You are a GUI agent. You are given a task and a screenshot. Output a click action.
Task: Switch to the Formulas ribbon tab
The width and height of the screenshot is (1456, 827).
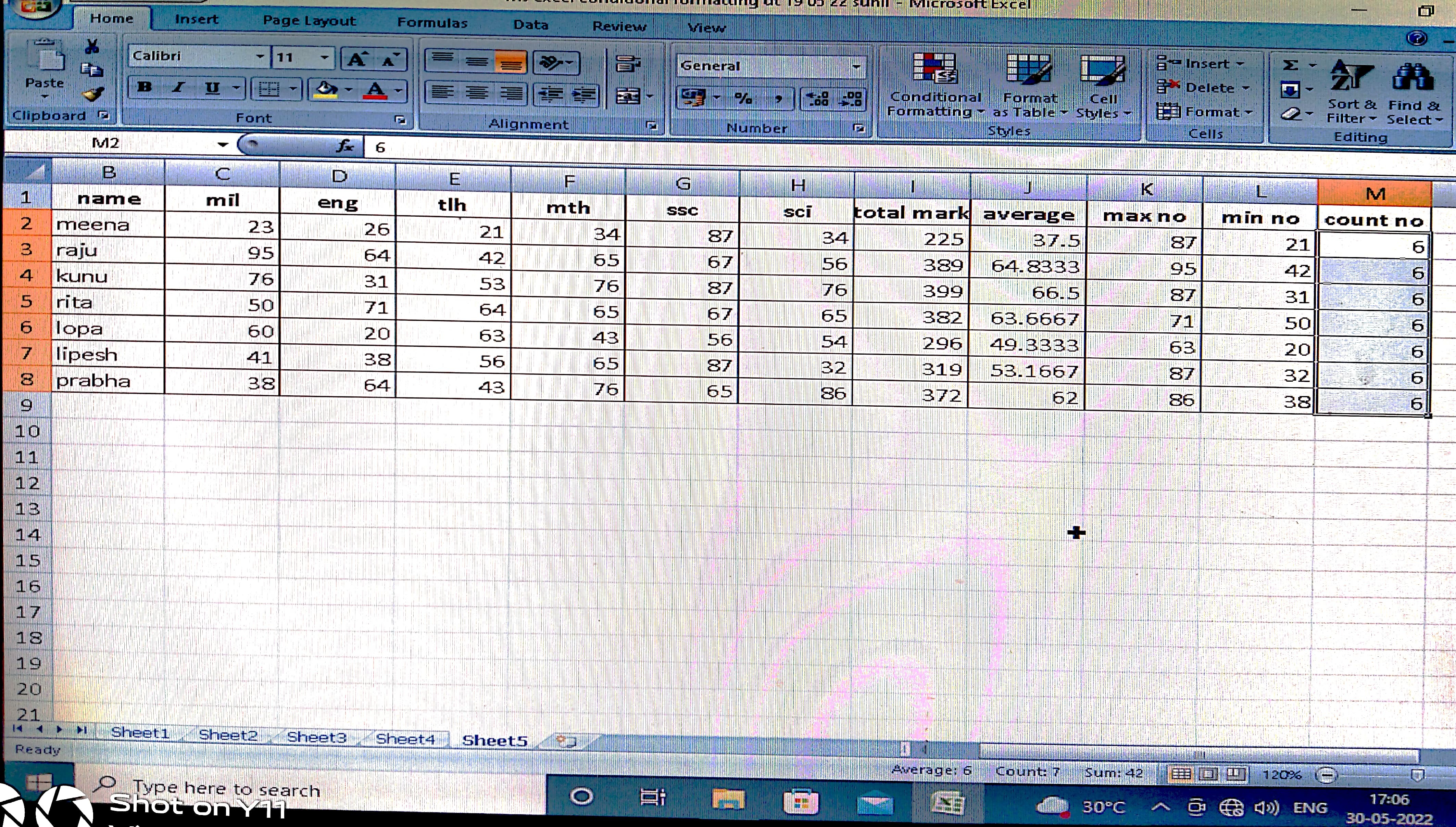click(x=432, y=23)
